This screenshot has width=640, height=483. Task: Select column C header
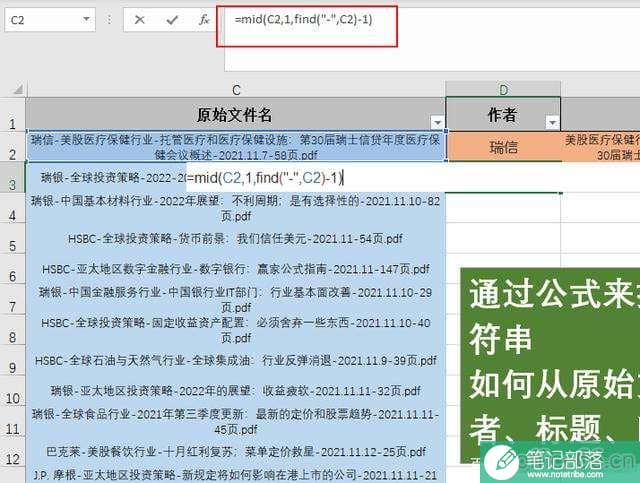coord(236,89)
